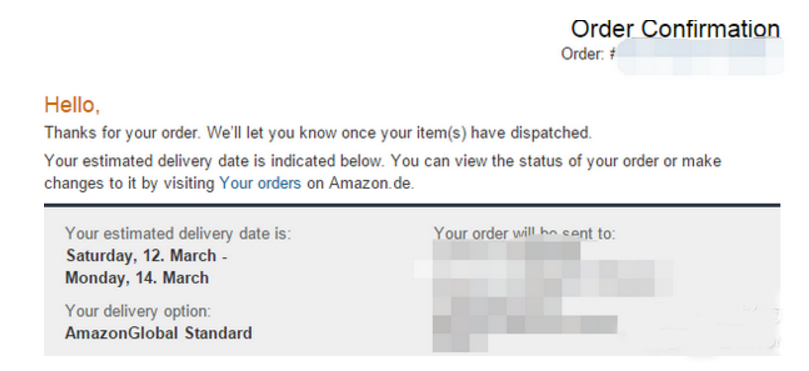Select the AmazonGlobal Standard text
The width and height of the screenshot is (809, 371).
pos(158,333)
